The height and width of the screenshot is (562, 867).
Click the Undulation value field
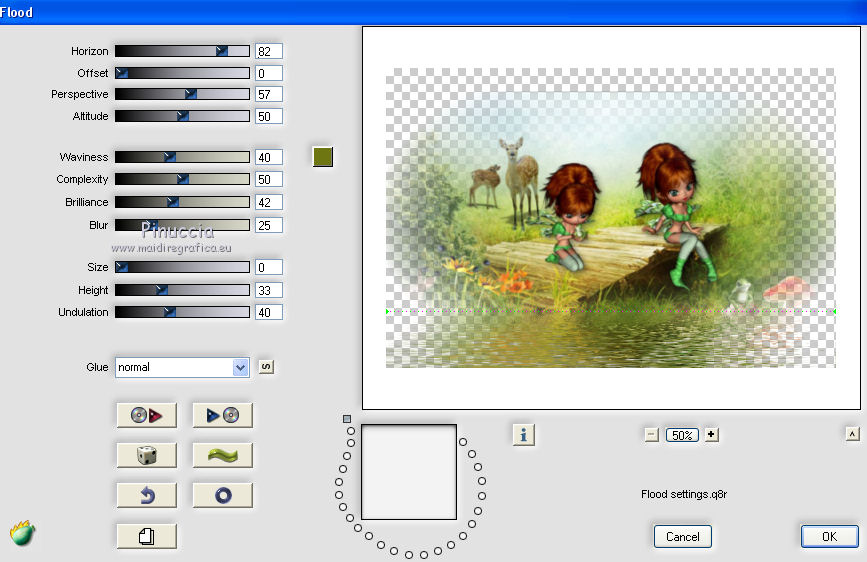[x=269, y=313]
